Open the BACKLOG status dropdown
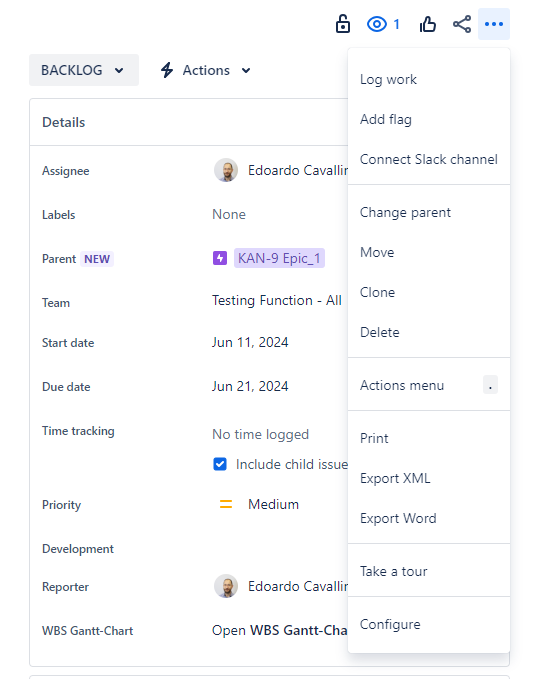The height and width of the screenshot is (679, 547). [84, 70]
